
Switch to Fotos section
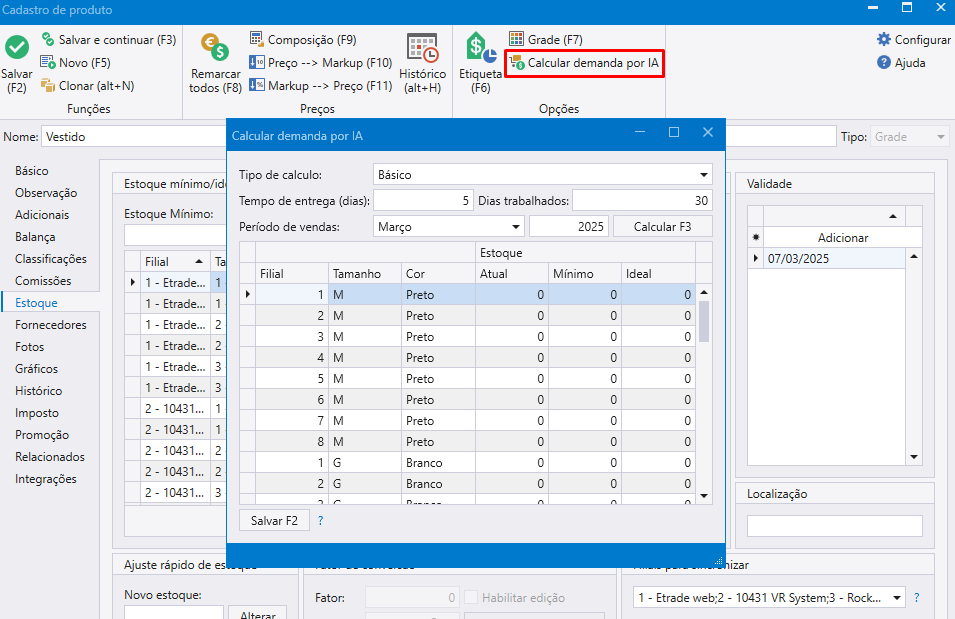click(29, 347)
